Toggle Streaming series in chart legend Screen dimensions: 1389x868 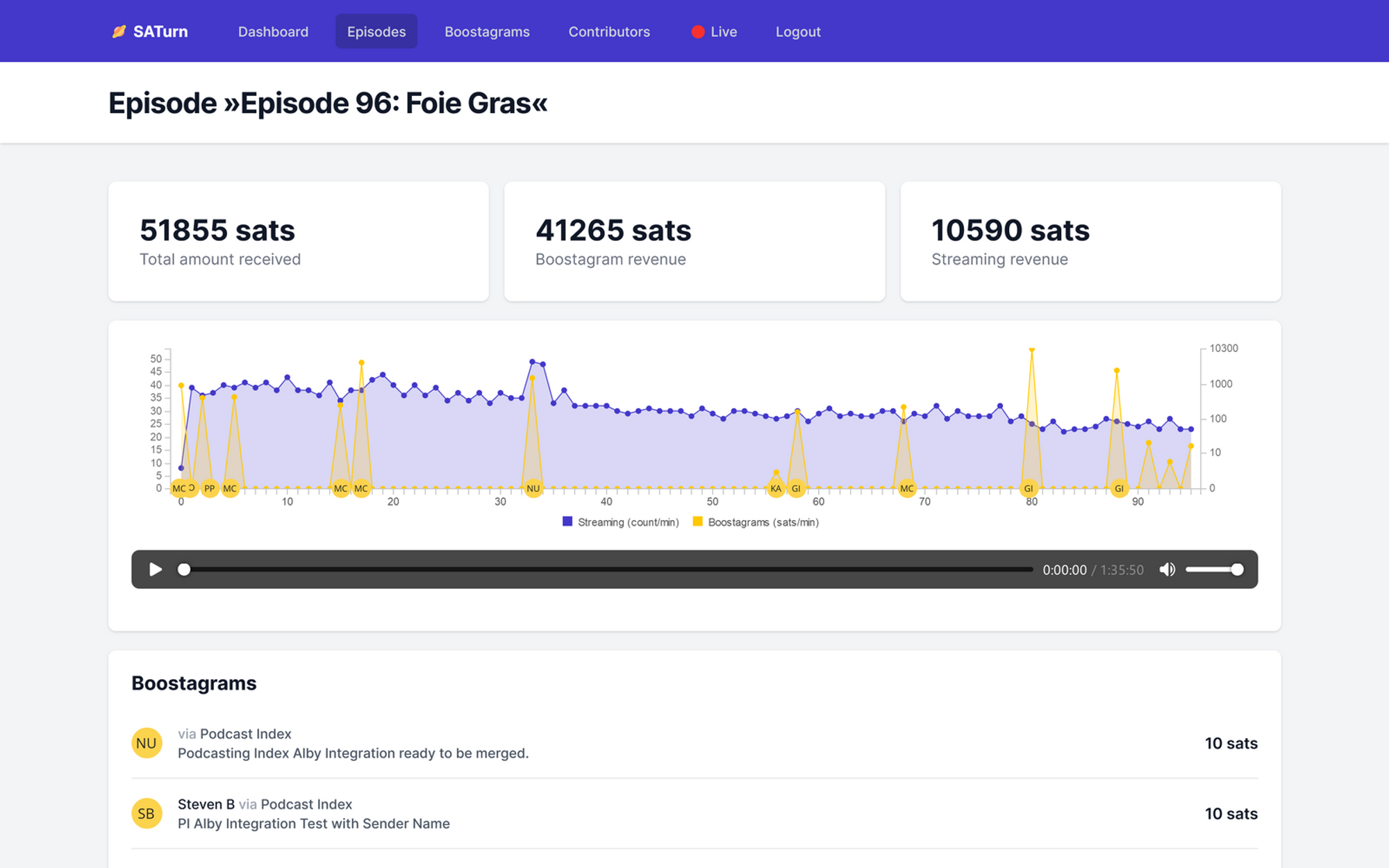click(620, 522)
